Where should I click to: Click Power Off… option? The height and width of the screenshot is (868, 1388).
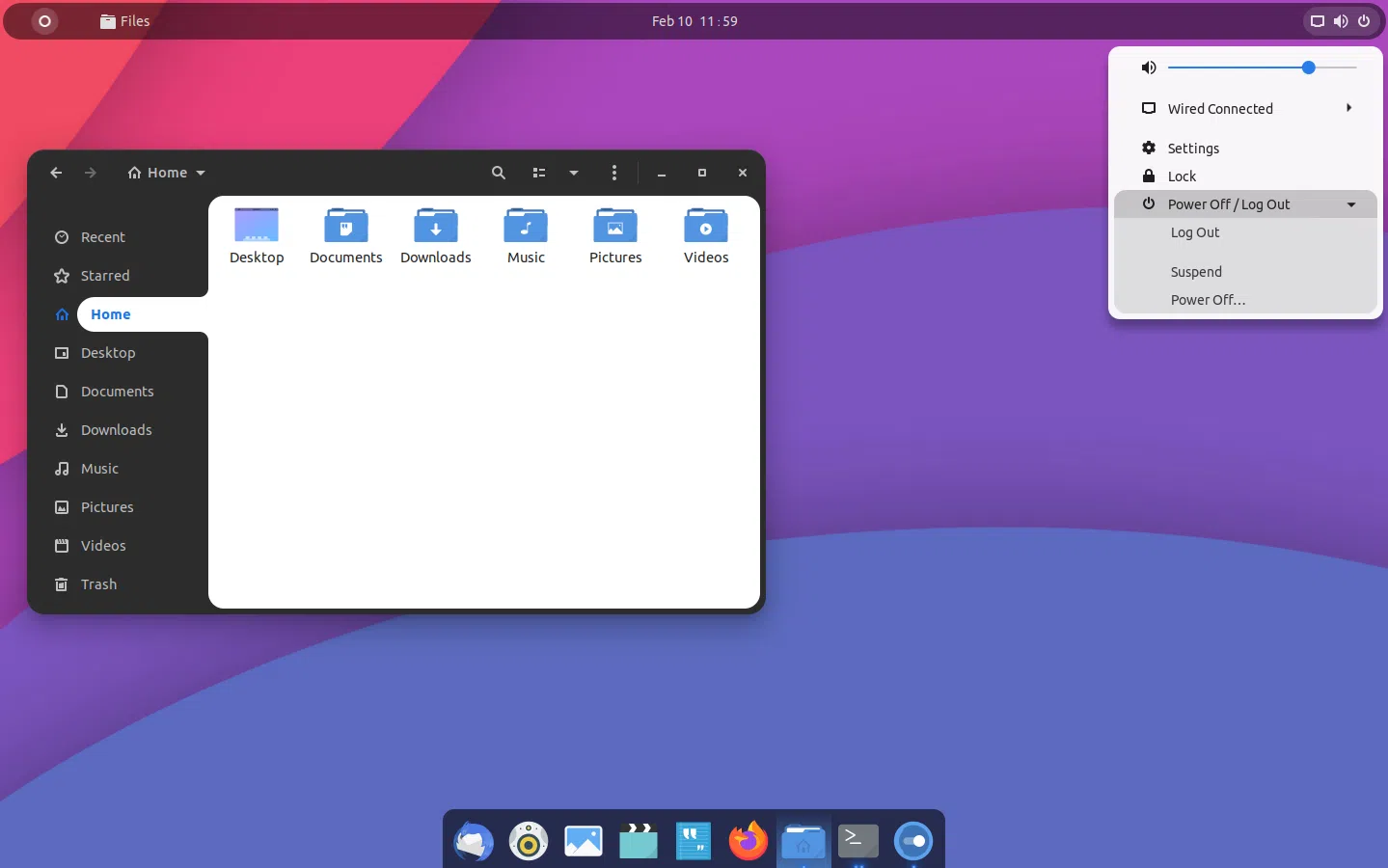pyautogui.click(x=1208, y=300)
